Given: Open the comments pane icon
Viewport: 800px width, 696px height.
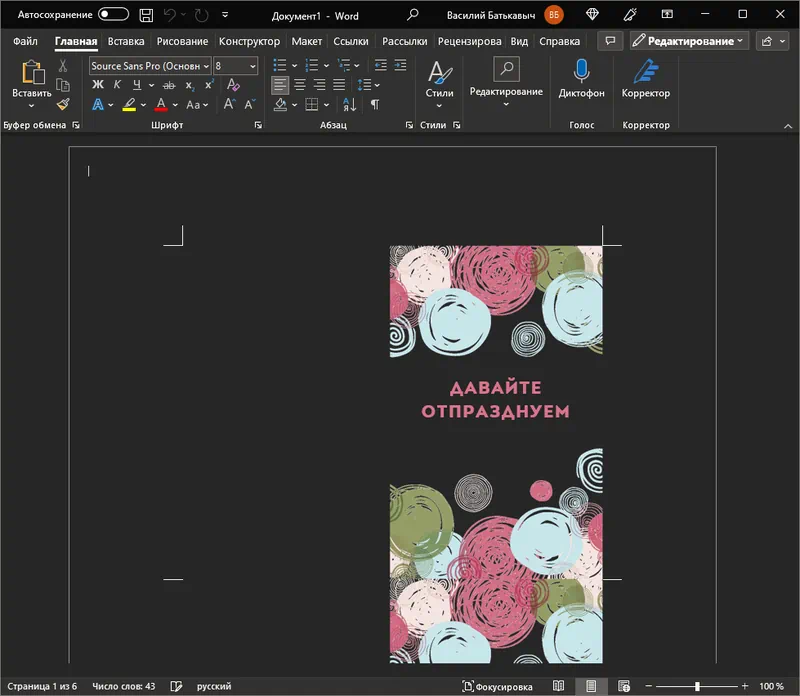Looking at the screenshot, I should click(x=609, y=41).
